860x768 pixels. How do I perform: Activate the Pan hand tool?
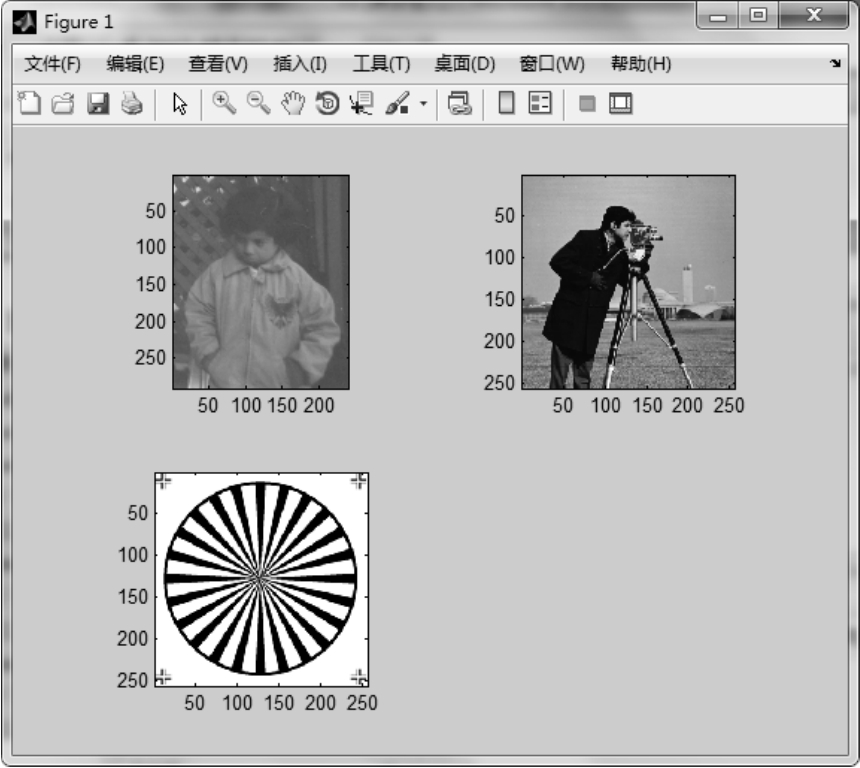(292, 103)
